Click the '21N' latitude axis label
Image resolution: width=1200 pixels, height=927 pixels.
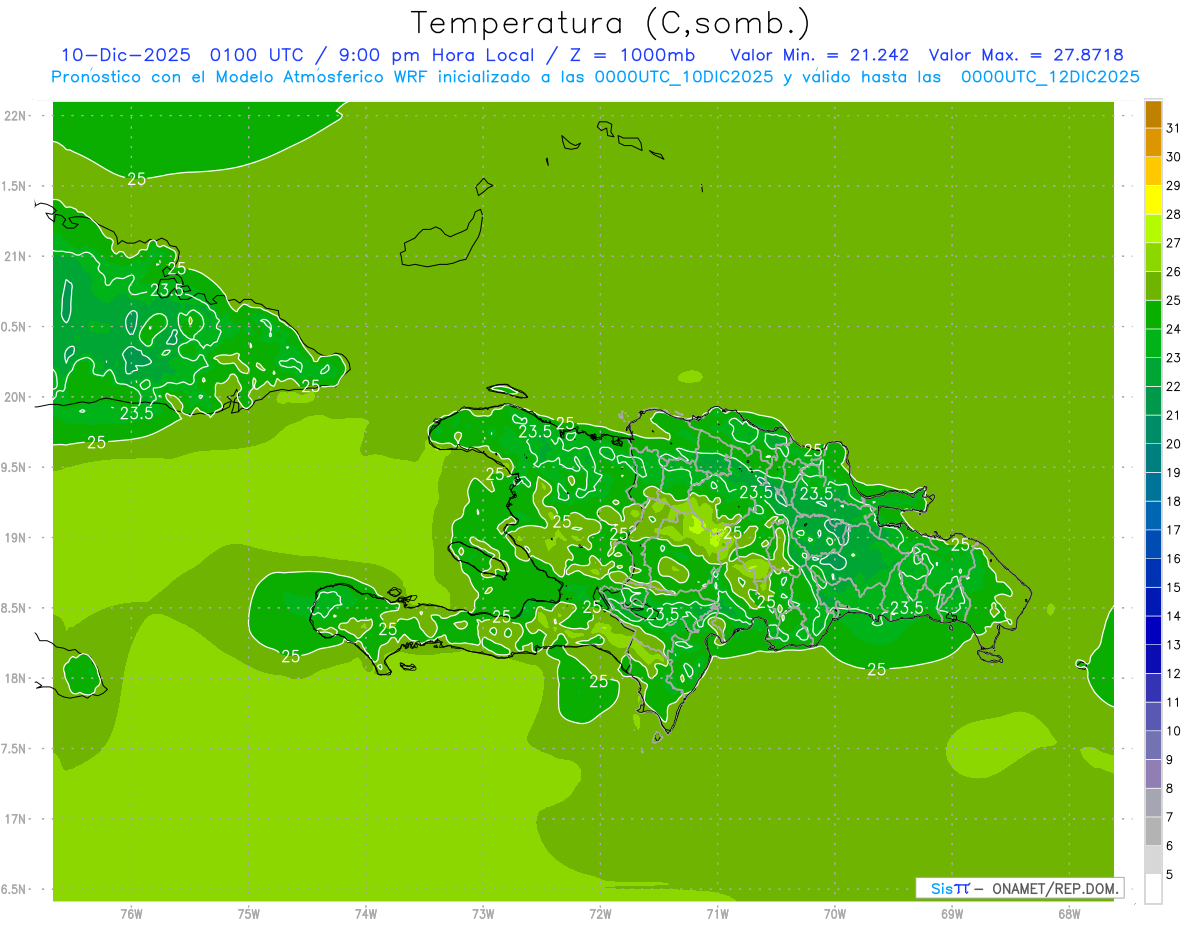[15, 256]
